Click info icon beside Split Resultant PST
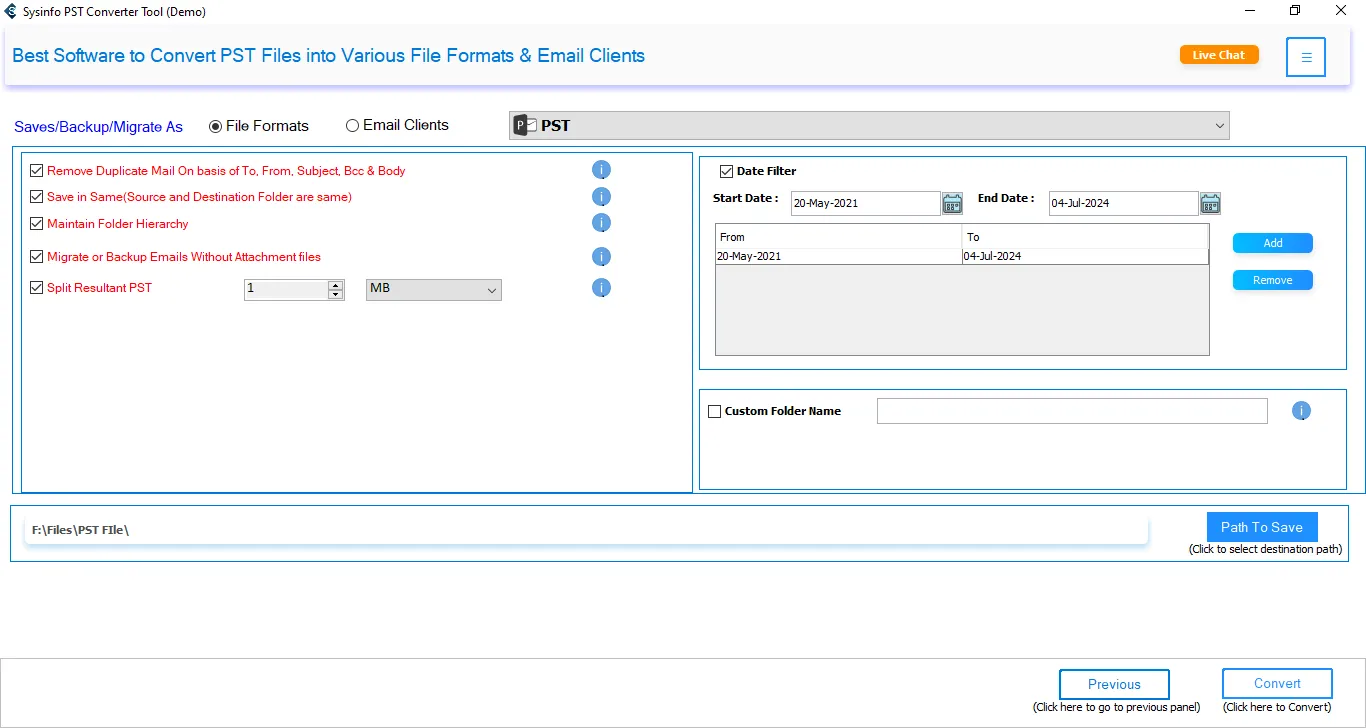 point(601,288)
